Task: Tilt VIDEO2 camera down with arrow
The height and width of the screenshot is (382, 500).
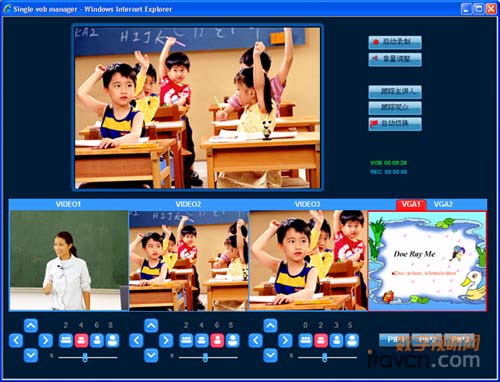Action: [x=151, y=355]
